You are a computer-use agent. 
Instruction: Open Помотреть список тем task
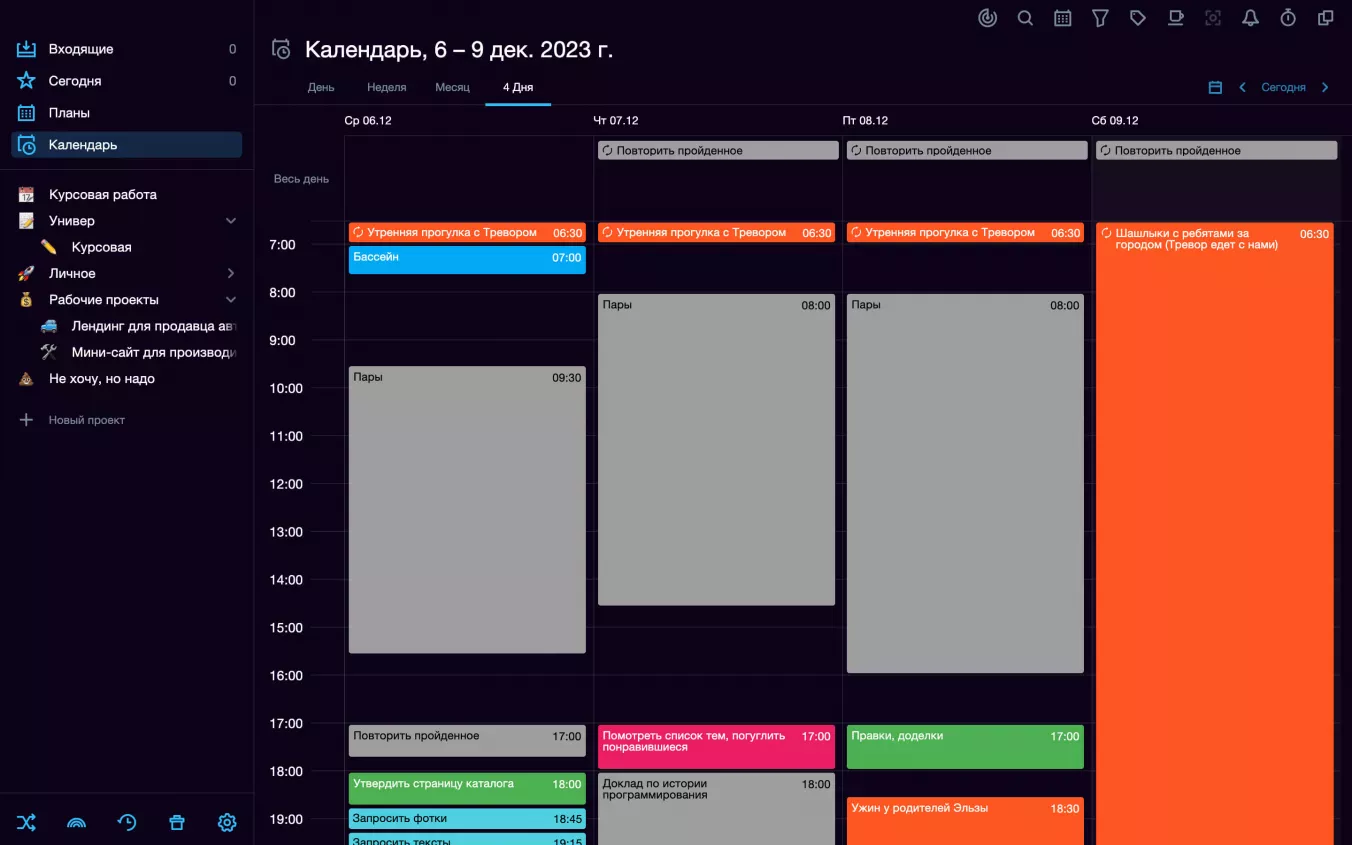click(x=716, y=747)
